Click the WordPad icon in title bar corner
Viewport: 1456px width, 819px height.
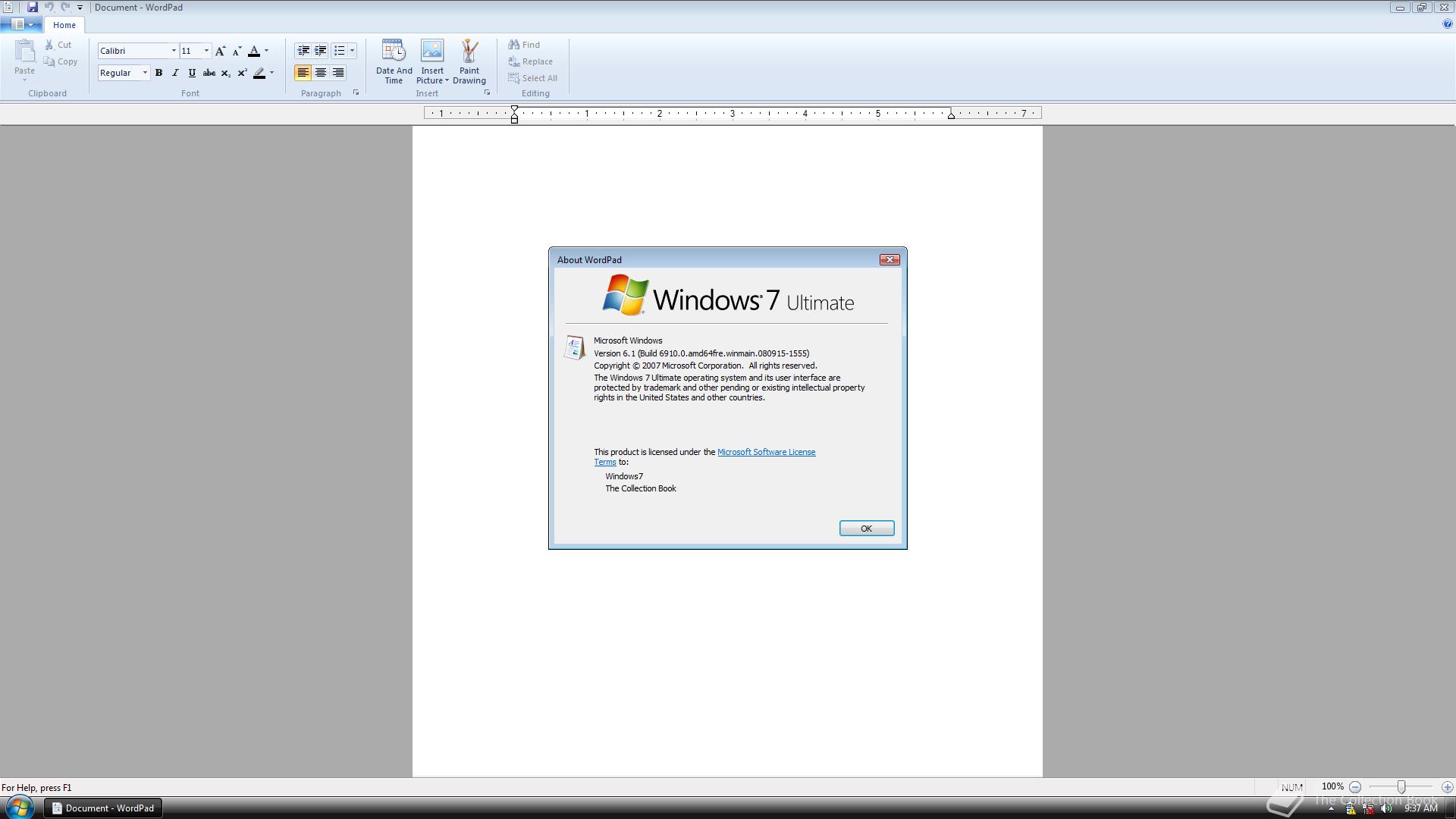click(8, 7)
